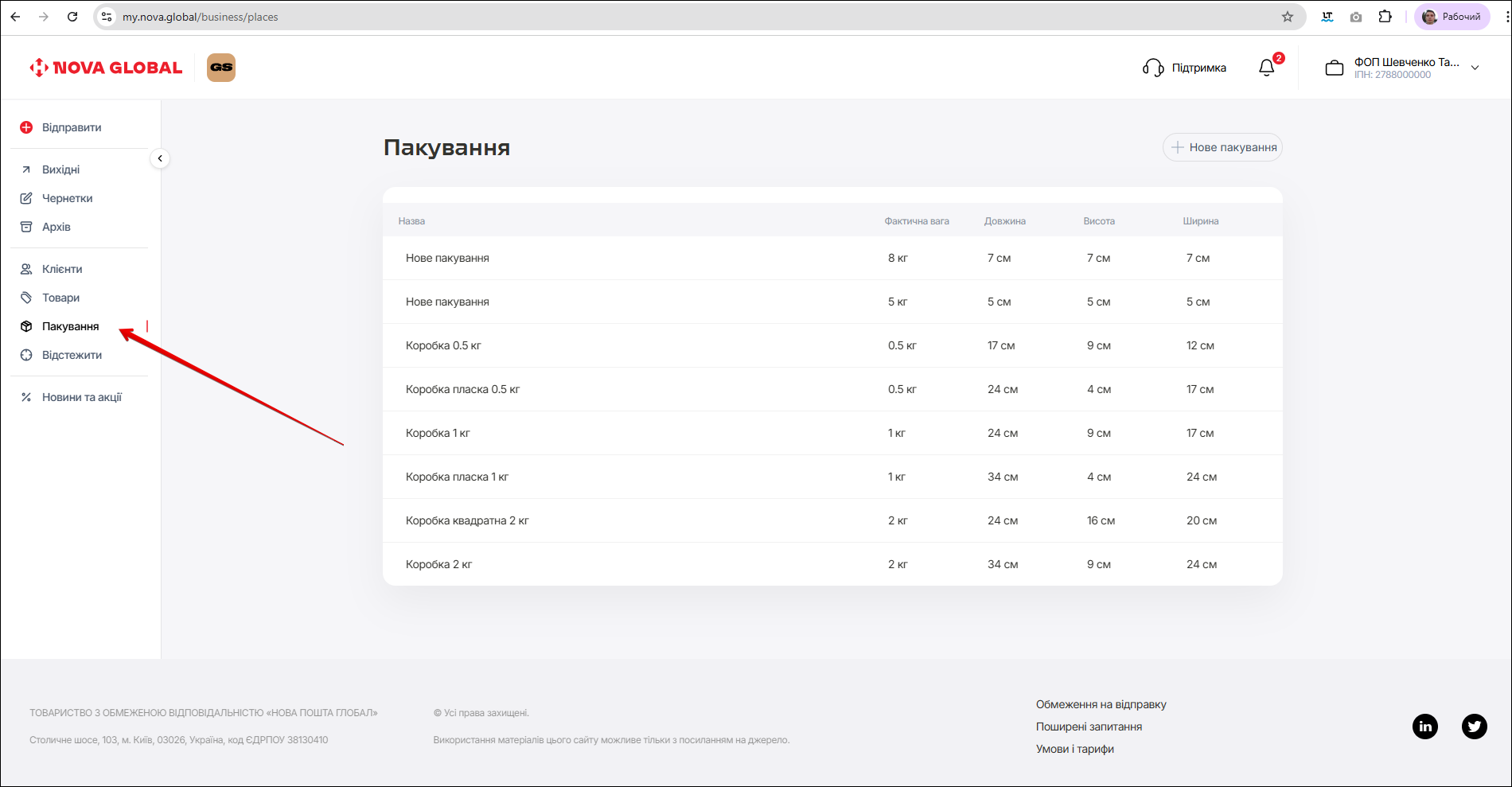Click the address bar URL
This screenshot has width=1512, height=787.
pyautogui.click(x=201, y=17)
